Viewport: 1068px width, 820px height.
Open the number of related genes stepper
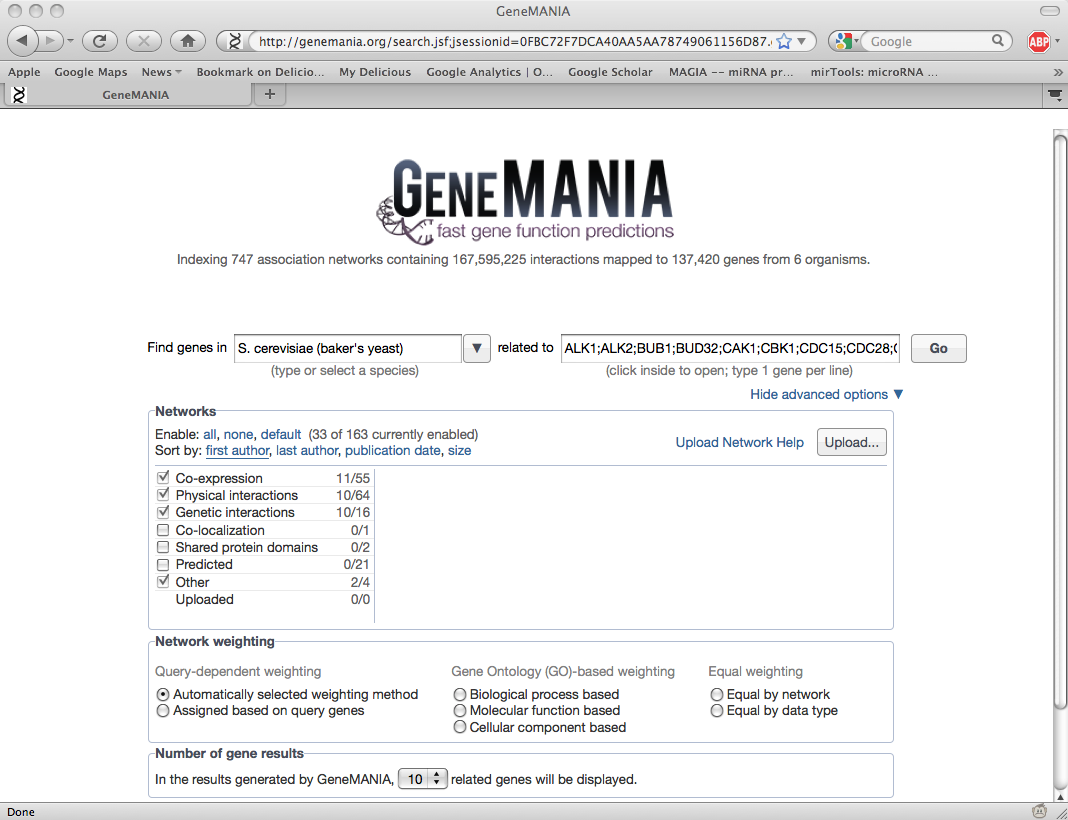pos(424,779)
